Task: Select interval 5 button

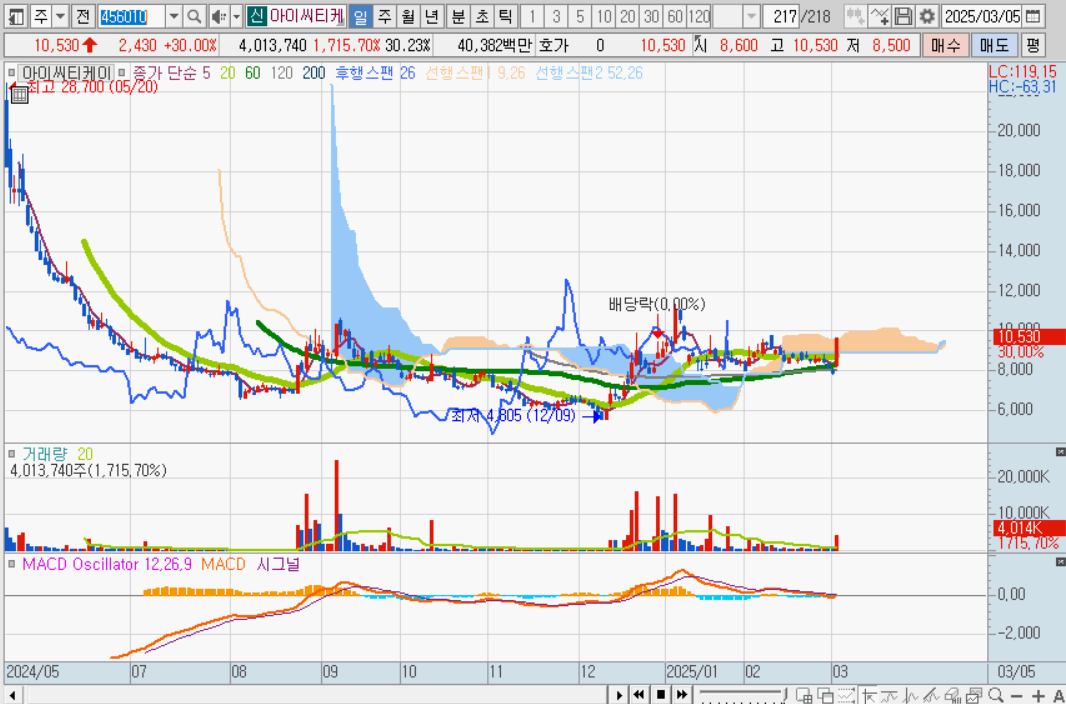Action: pyautogui.click(x=580, y=16)
